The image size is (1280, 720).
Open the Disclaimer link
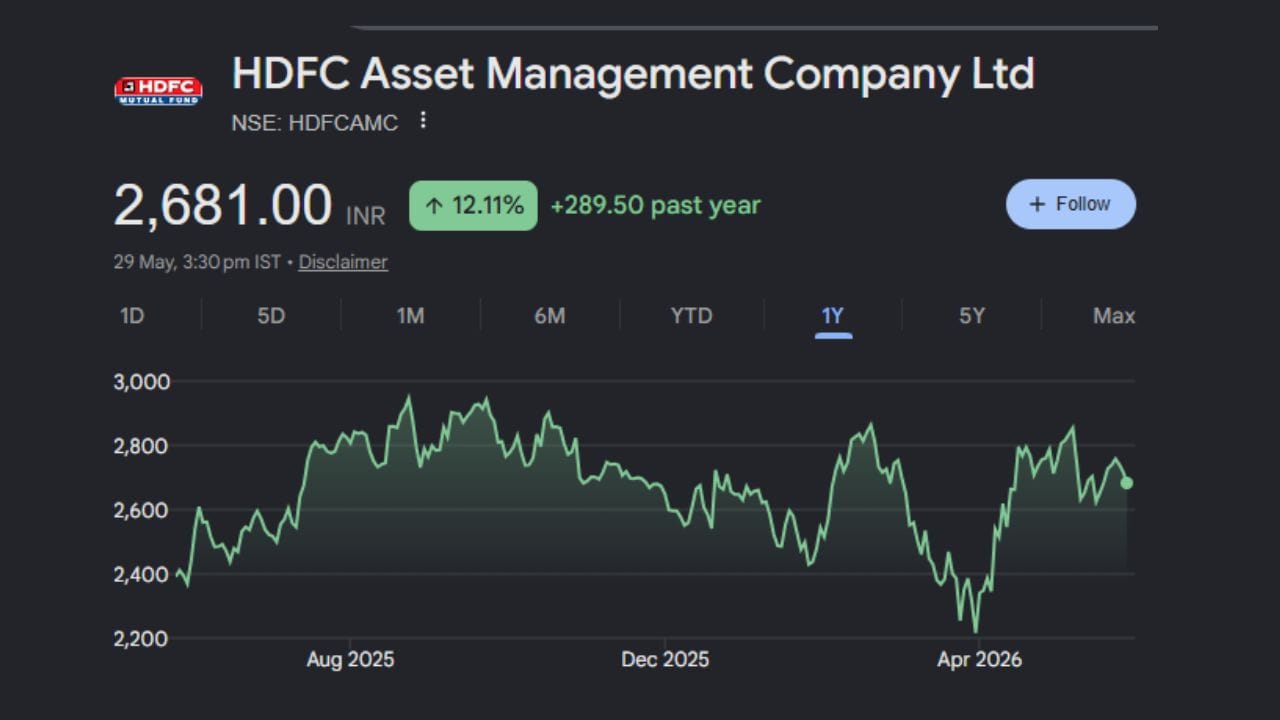tap(343, 262)
